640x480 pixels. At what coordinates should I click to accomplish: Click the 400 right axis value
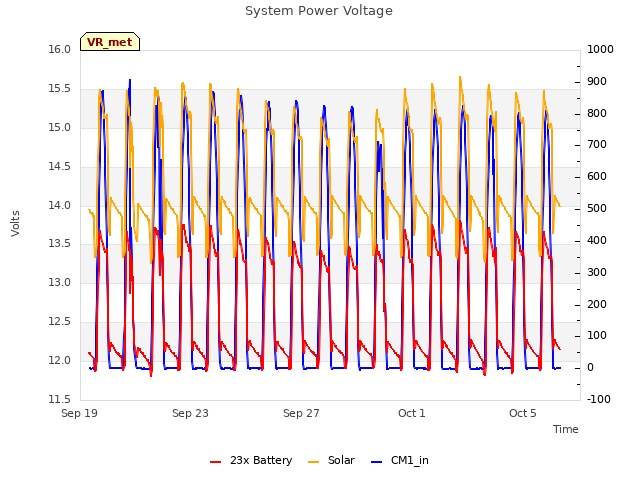tap(597, 240)
